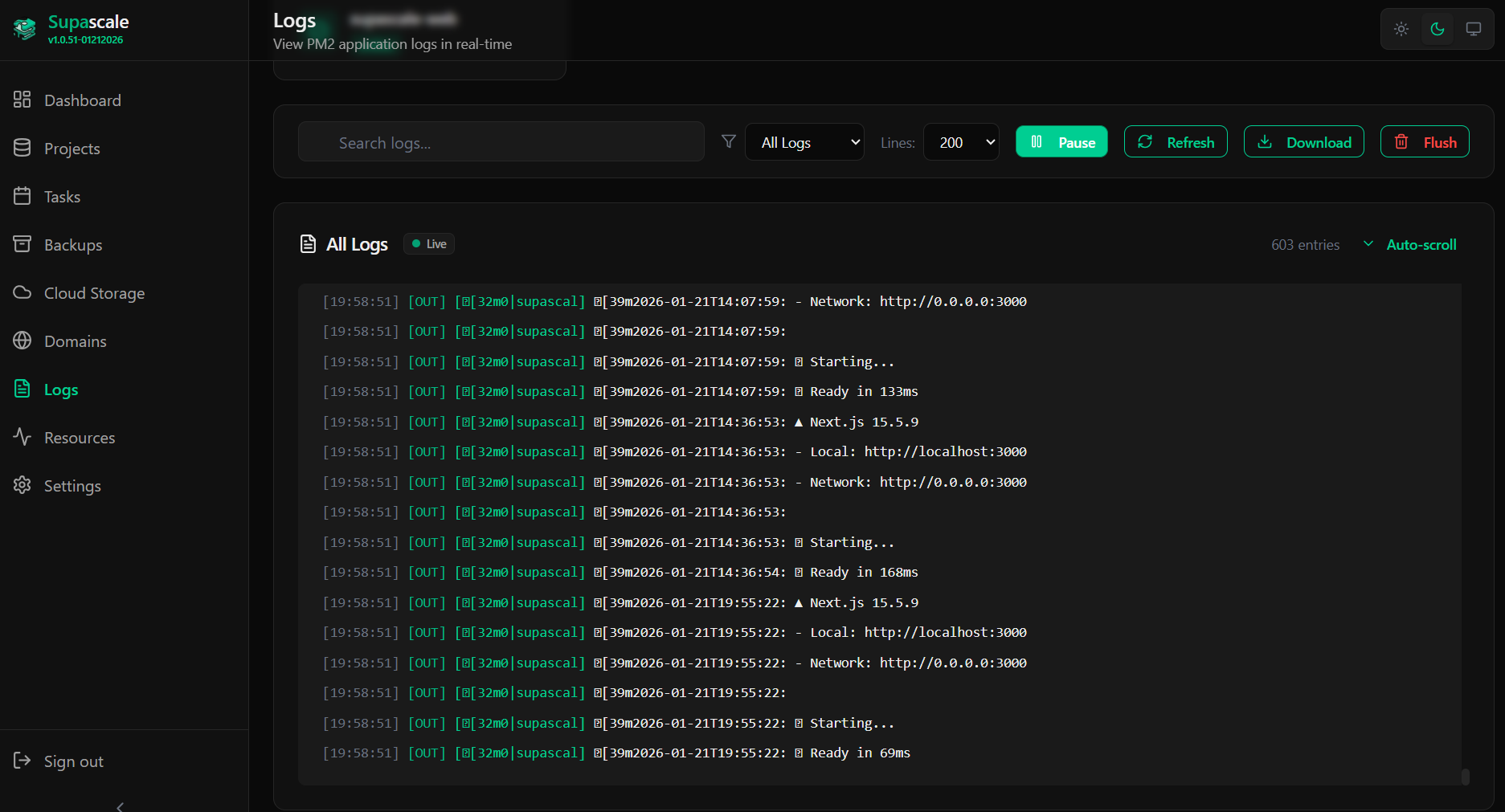The width and height of the screenshot is (1505, 812).
Task: Switch to light theme
Action: [1401, 29]
